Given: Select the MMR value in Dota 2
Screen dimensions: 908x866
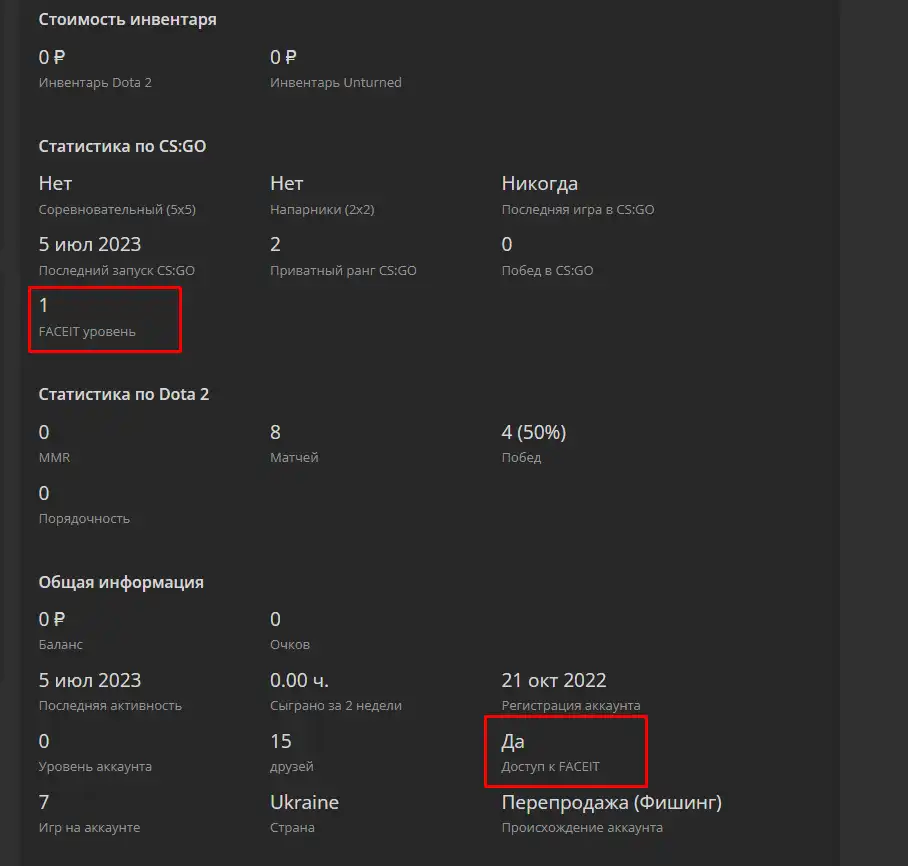Looking at the screenshot, I should [44, 432].
